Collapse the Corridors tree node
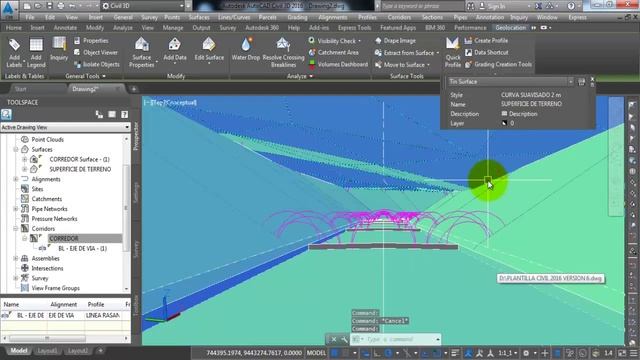Viewport: 640px width, 360px height. pyautogui.click(x=16, y=229)
